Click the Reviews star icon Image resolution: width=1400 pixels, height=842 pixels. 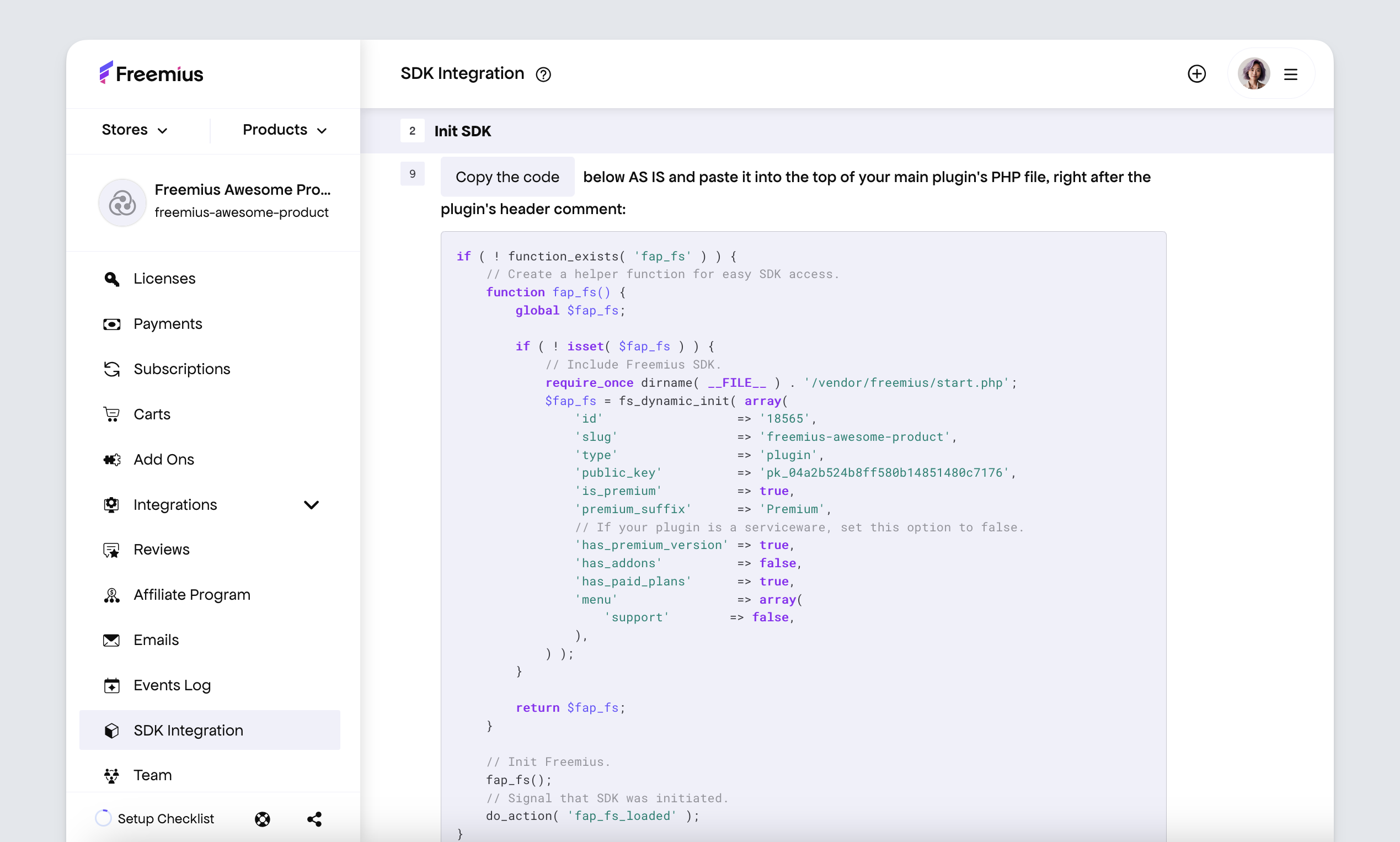tap(112, 550)
